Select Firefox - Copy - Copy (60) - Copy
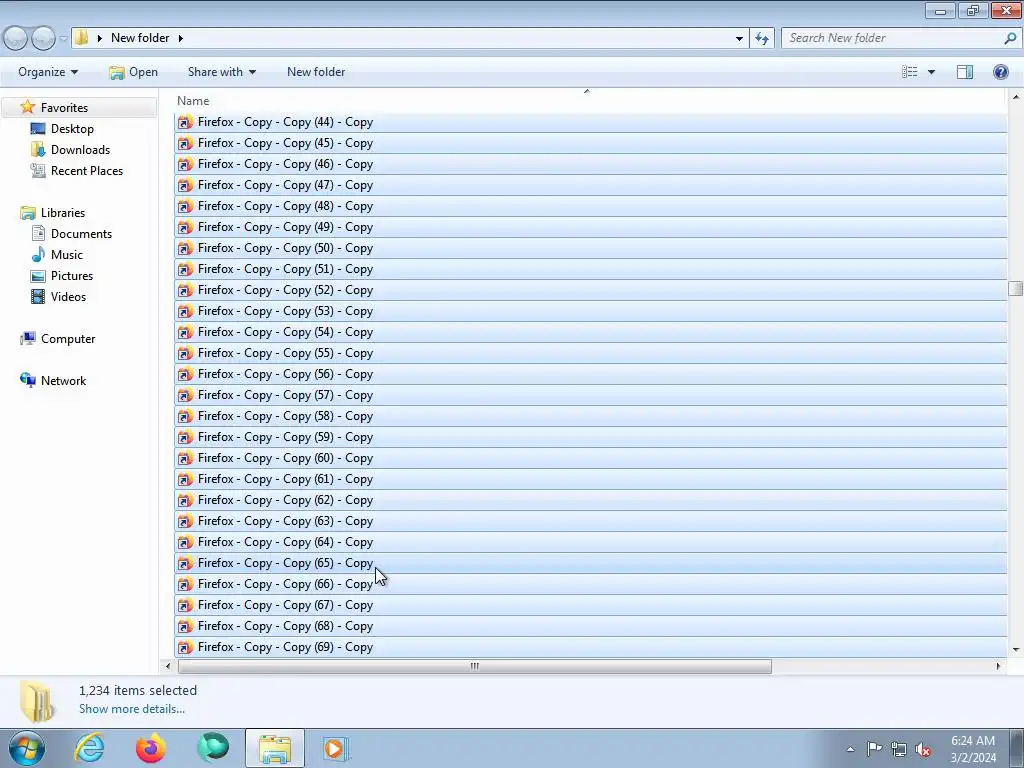The image size is (1024, 768). click(591, 458)
